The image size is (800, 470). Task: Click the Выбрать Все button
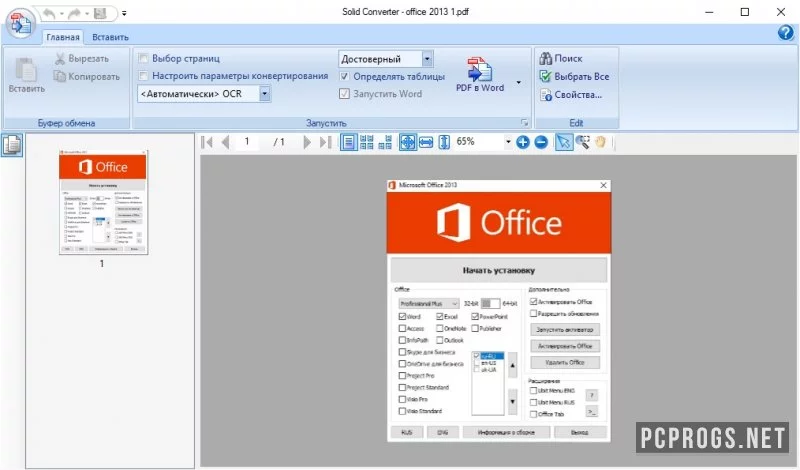[574, 77]
